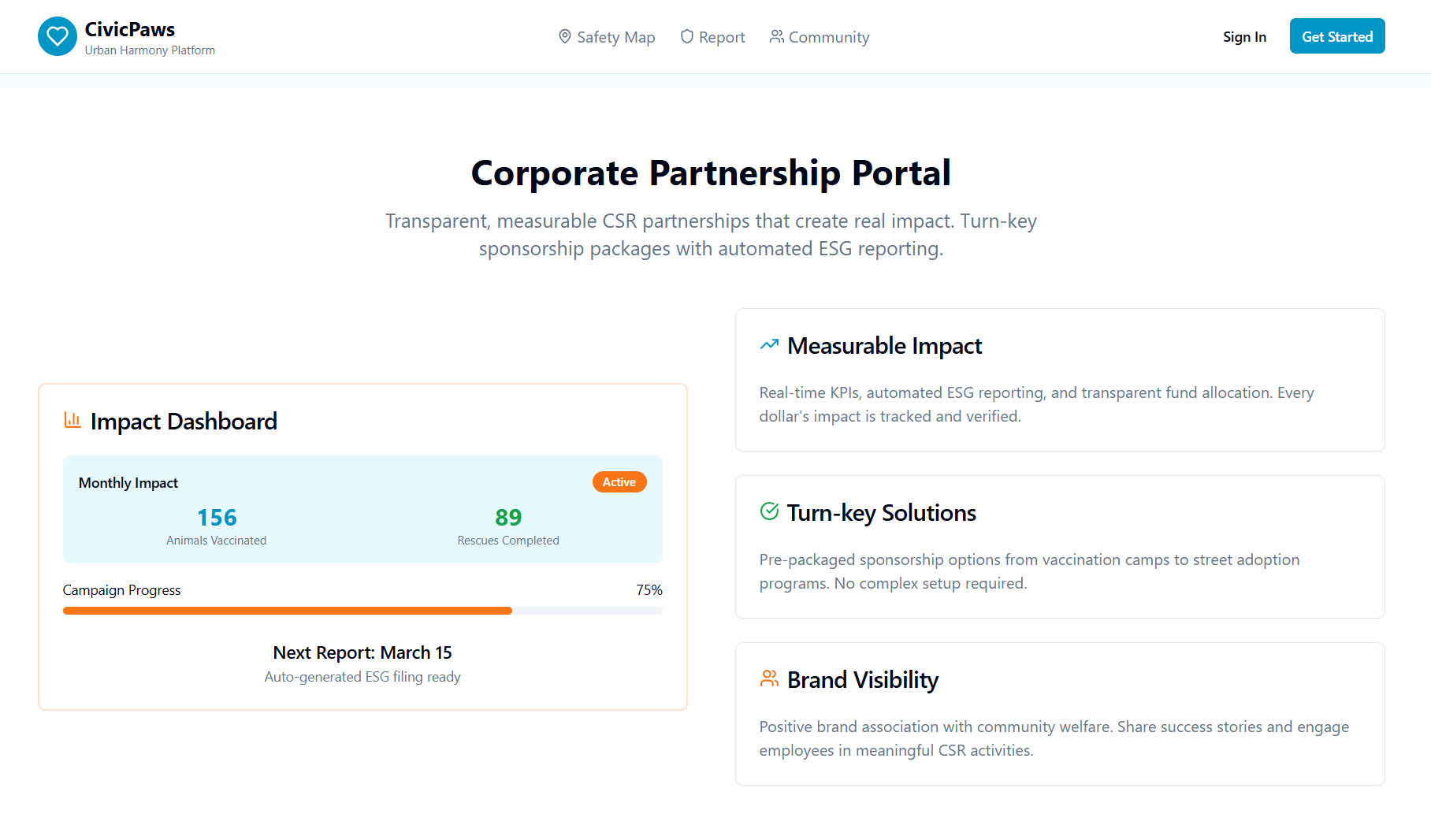Click the orange Active status badge
The image size is (1431, 840).
tap(619, 481)
